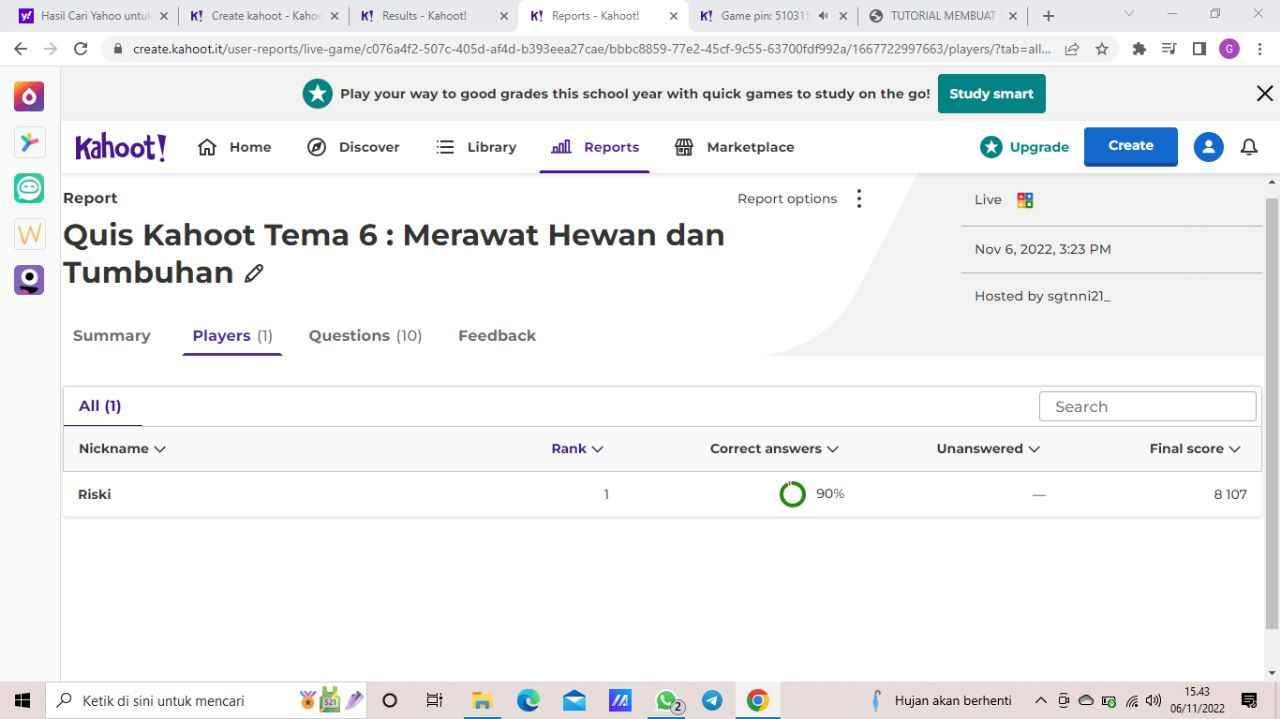
Task: Click the green chat-face sidebar icon
Action: (x=29, y=188)
